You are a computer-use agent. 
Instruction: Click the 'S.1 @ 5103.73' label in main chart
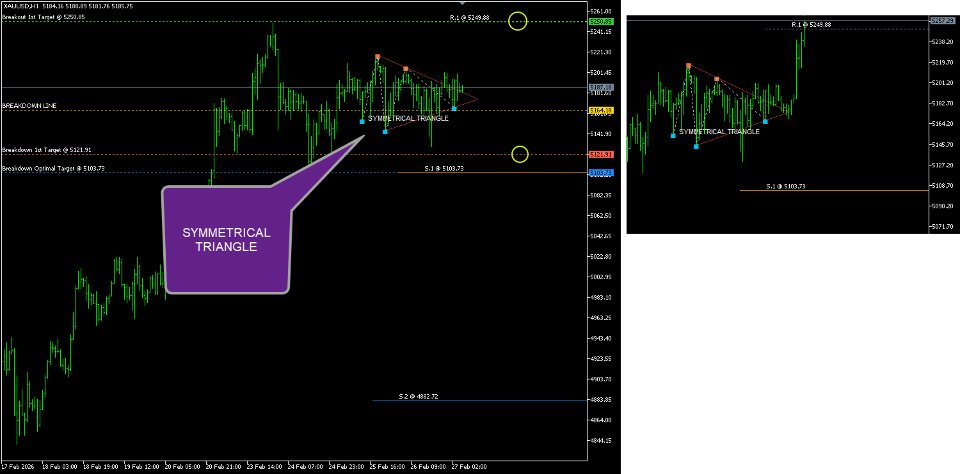coord(443,167)
